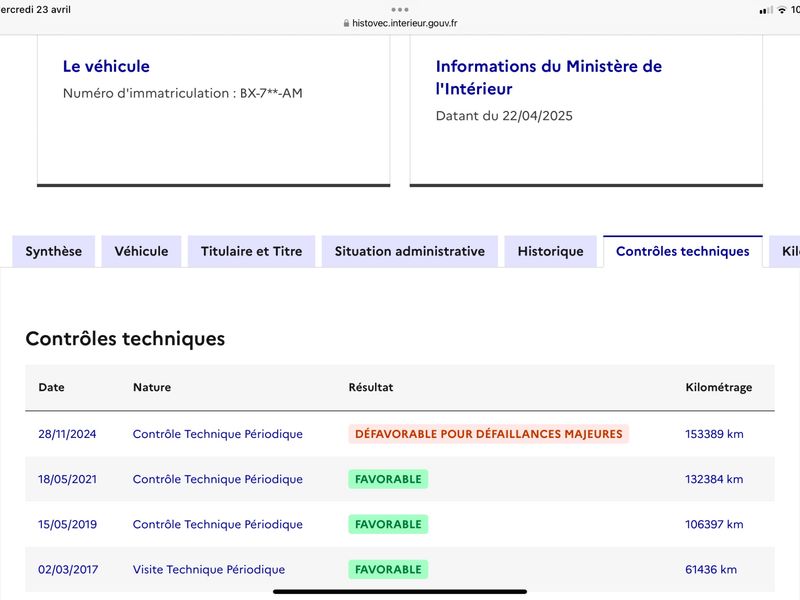Click the Favorable badge in the 02/03/2017 row
Image resolution: width=800 pixels, height=600 pixels.
[388, 569]
